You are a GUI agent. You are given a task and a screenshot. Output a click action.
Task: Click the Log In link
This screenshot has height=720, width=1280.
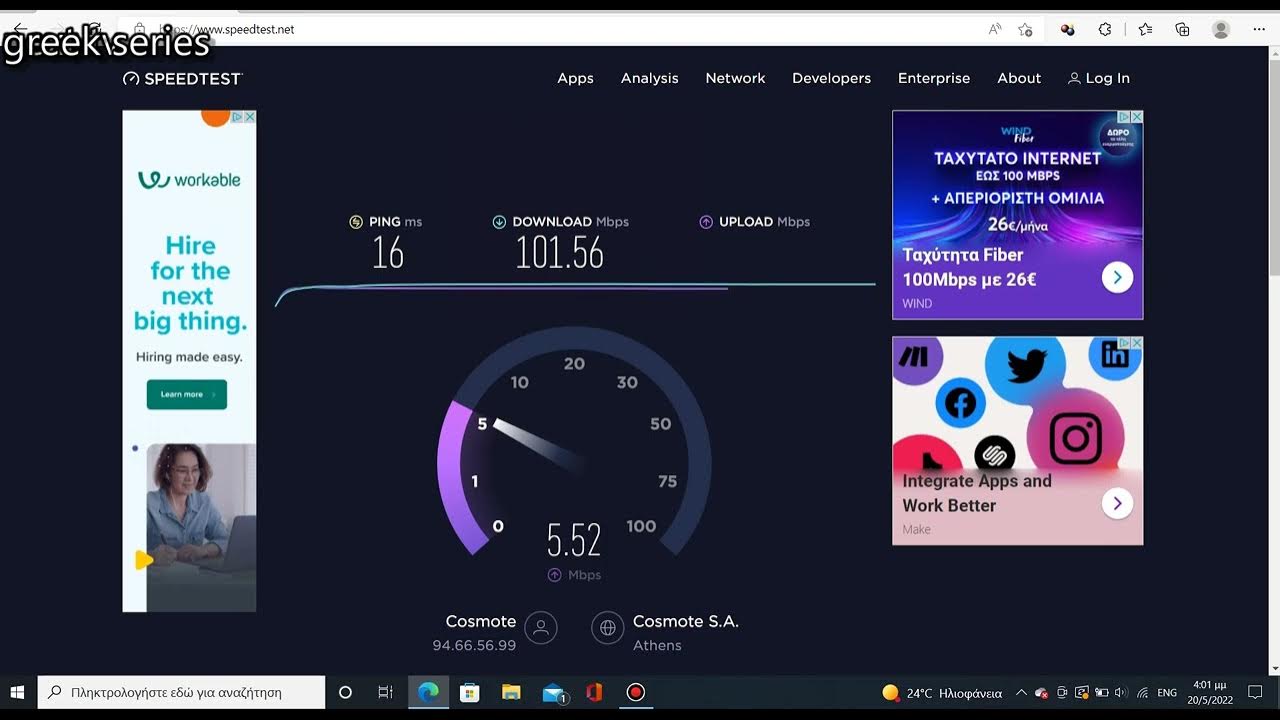click(1098, 78)
